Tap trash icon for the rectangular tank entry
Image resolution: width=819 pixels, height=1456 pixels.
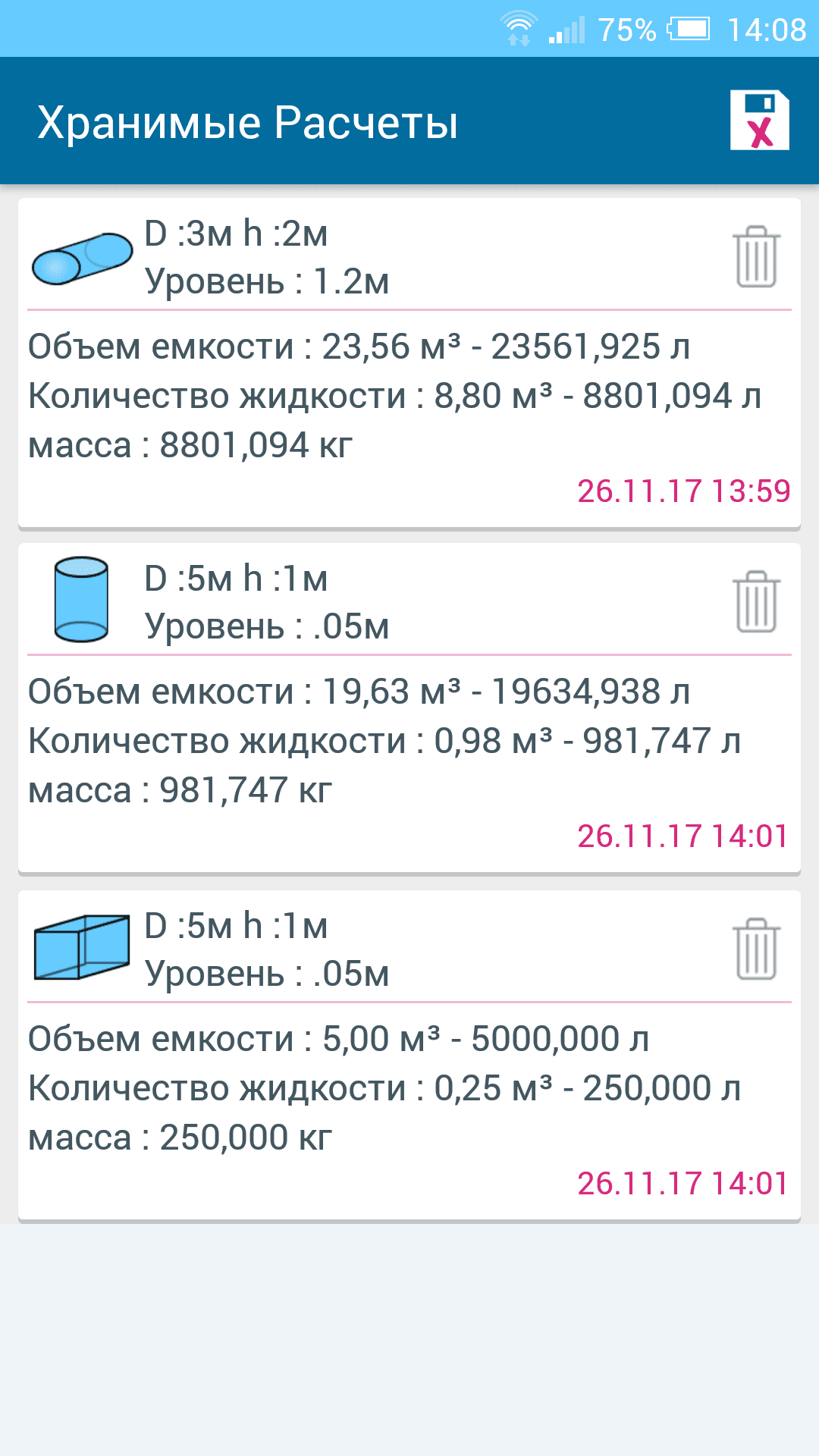pyautogui.click(x=756, y=949)
